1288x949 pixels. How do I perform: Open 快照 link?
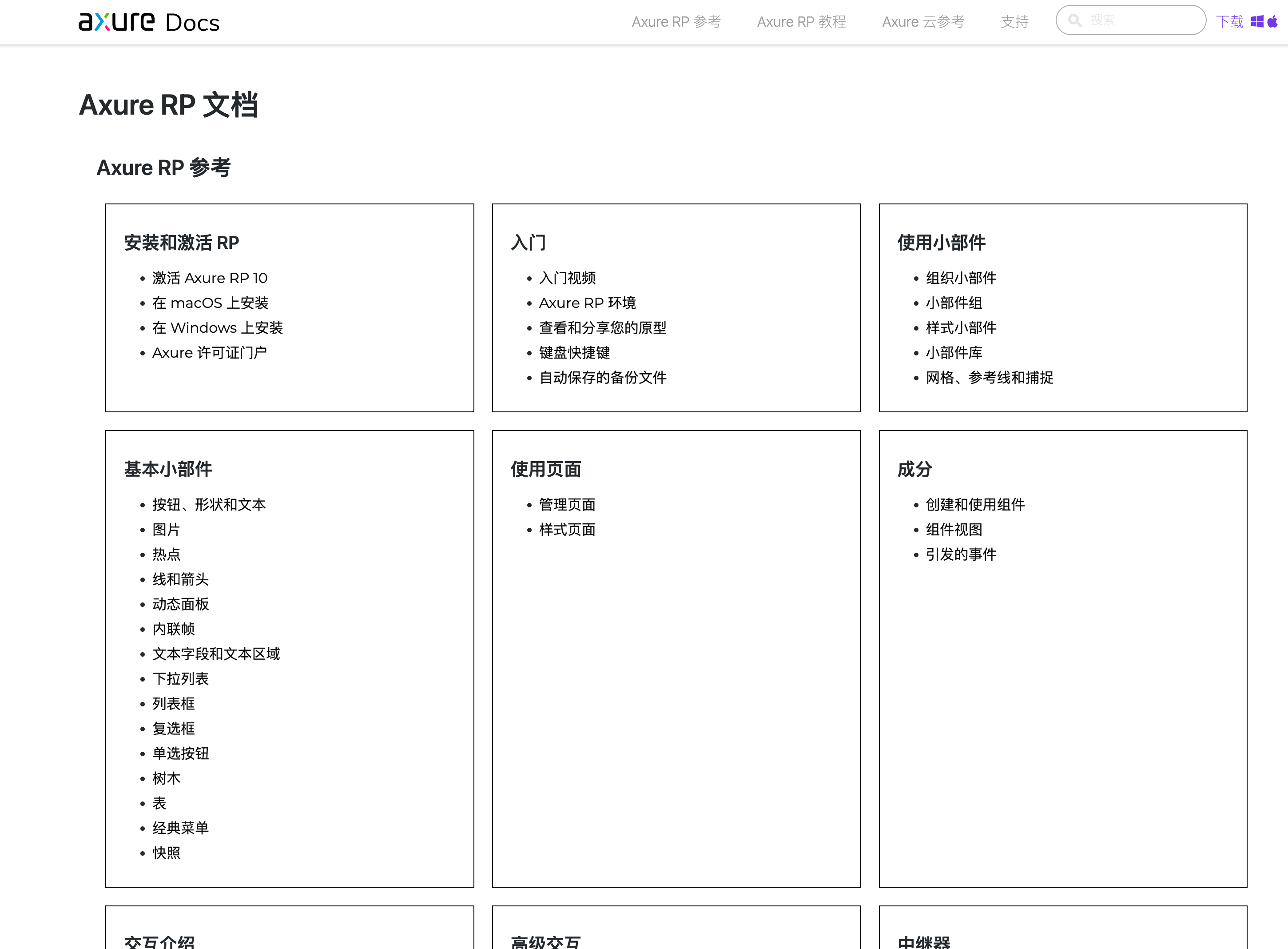[x=166, y=853]
